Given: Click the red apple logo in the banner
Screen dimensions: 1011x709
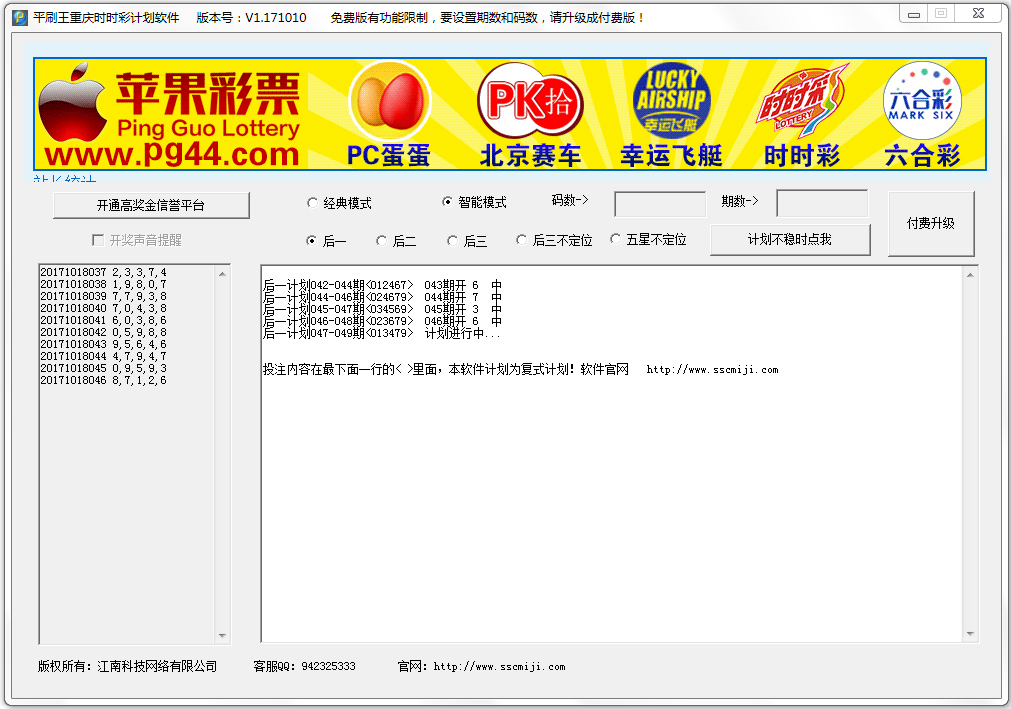Looking at the screenshot, I should point(73,103).
